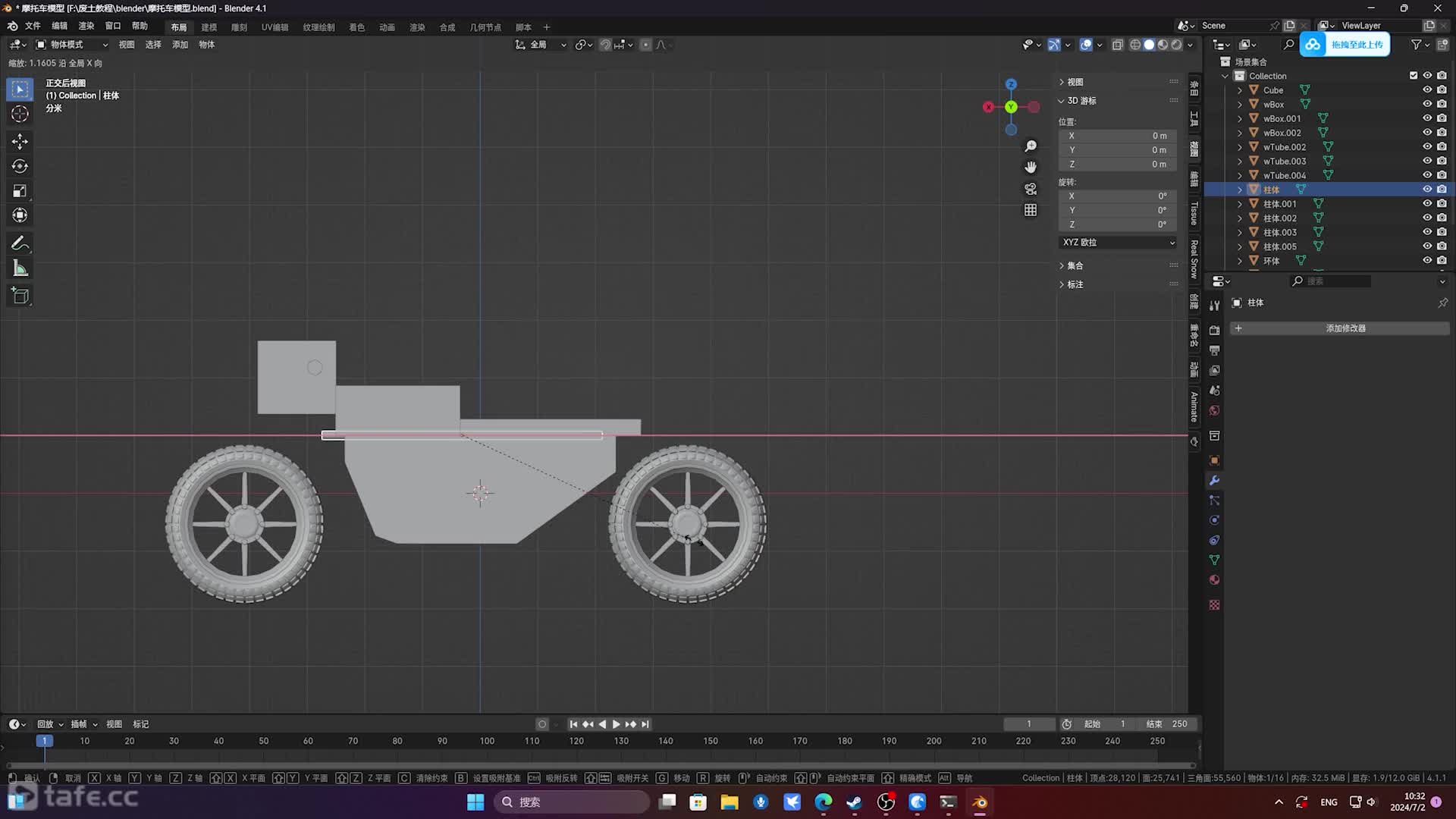The image size is (1456, 819).
Task: Expand the wTube.002 tree item
Action: tap(1240, 147)
